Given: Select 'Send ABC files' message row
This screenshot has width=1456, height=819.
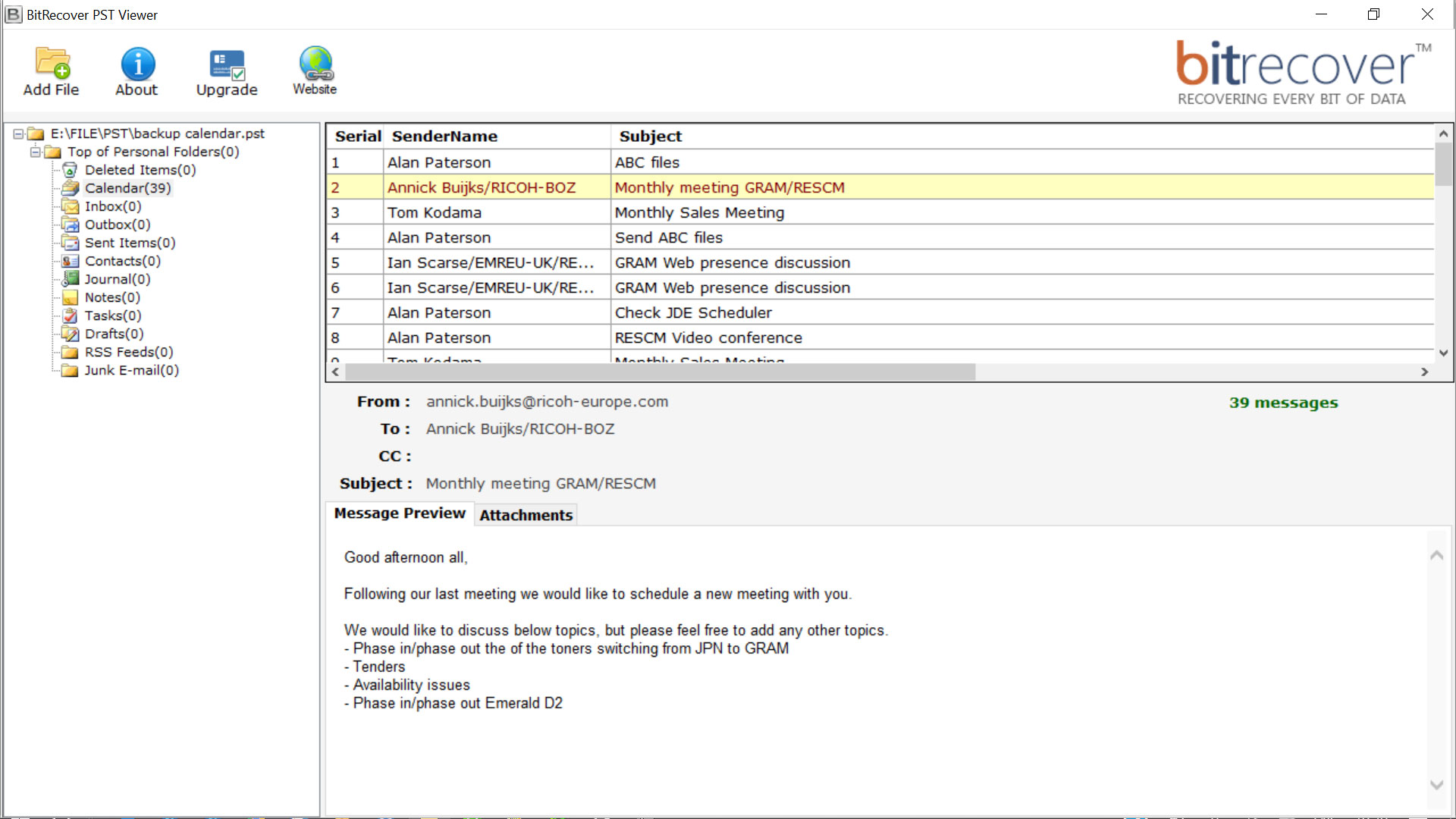Looking at the screenshot, I should click(880, 237).
